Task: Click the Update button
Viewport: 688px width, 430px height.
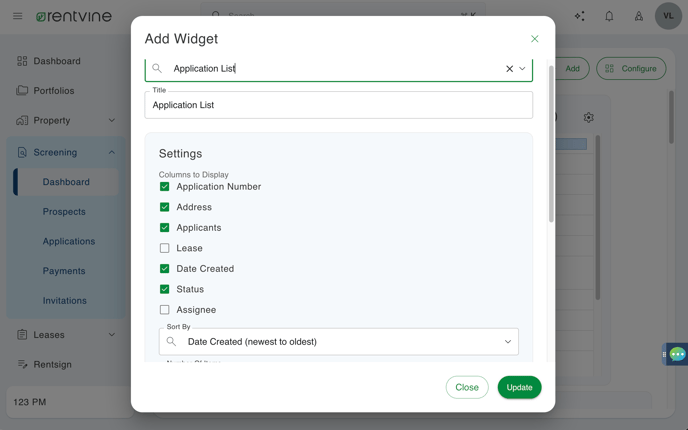Action: [x=520, y=387]
